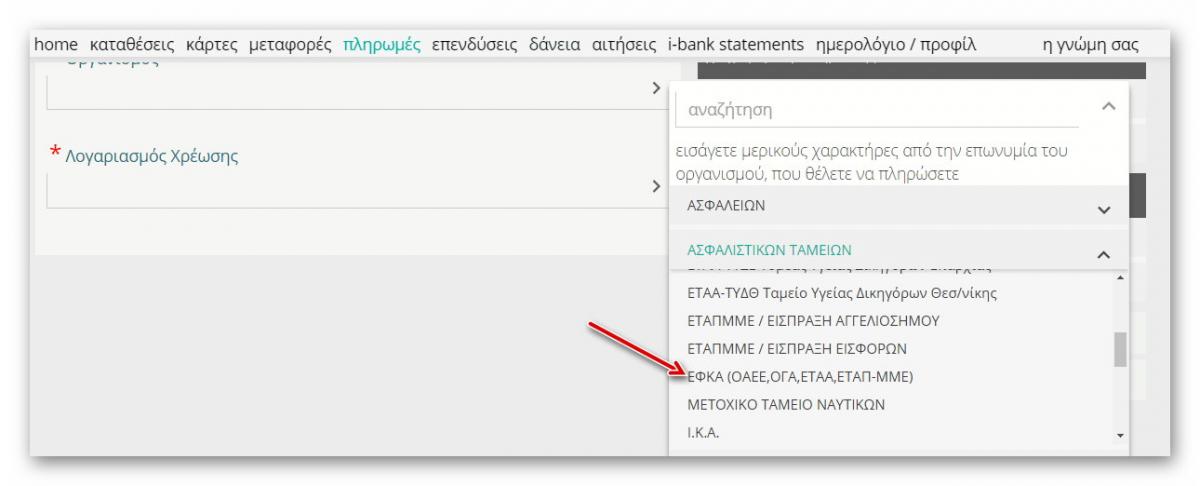The width and height of the screenshot is (1200, 486).
Task: Collapse the ΑΣΦΑΛΙΣΤΙΚΩΝ ΤΑΜΕΙΩΝ category
Action: click(1104, 255)
